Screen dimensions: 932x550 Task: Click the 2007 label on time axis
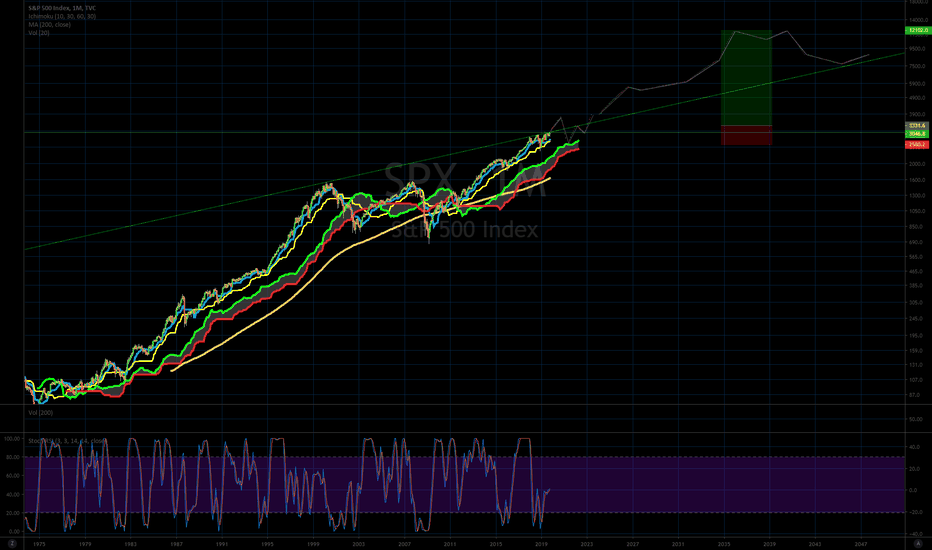tap(404, 544)
